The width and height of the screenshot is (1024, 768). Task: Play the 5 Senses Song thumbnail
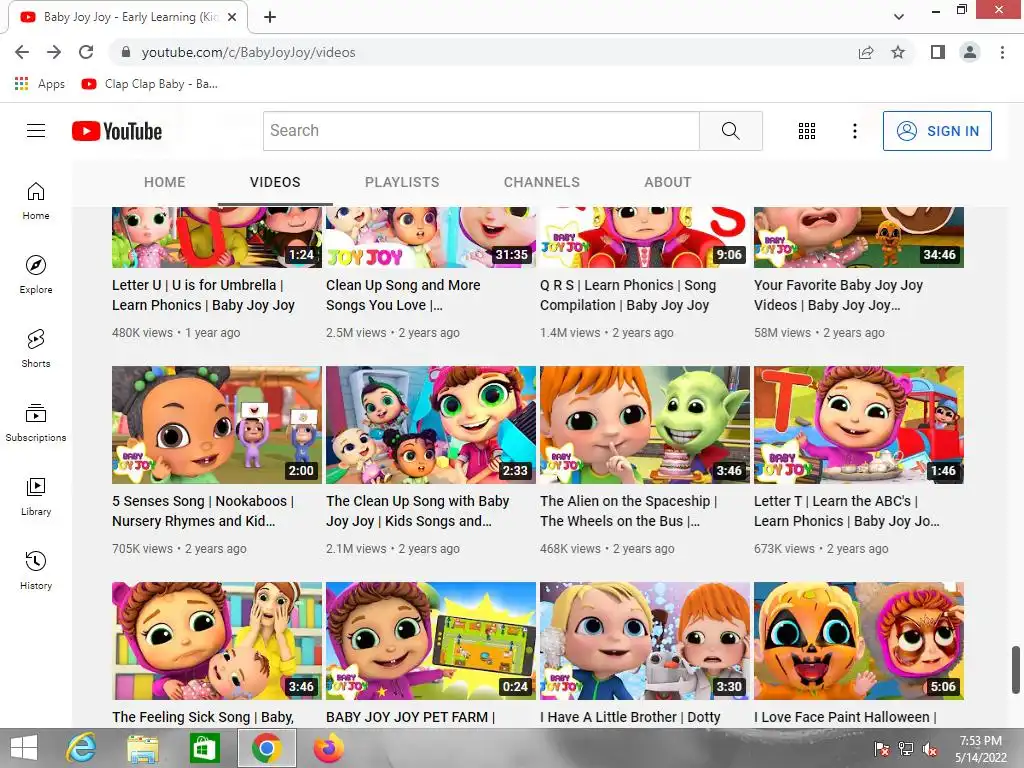click(x=217, y=425)
